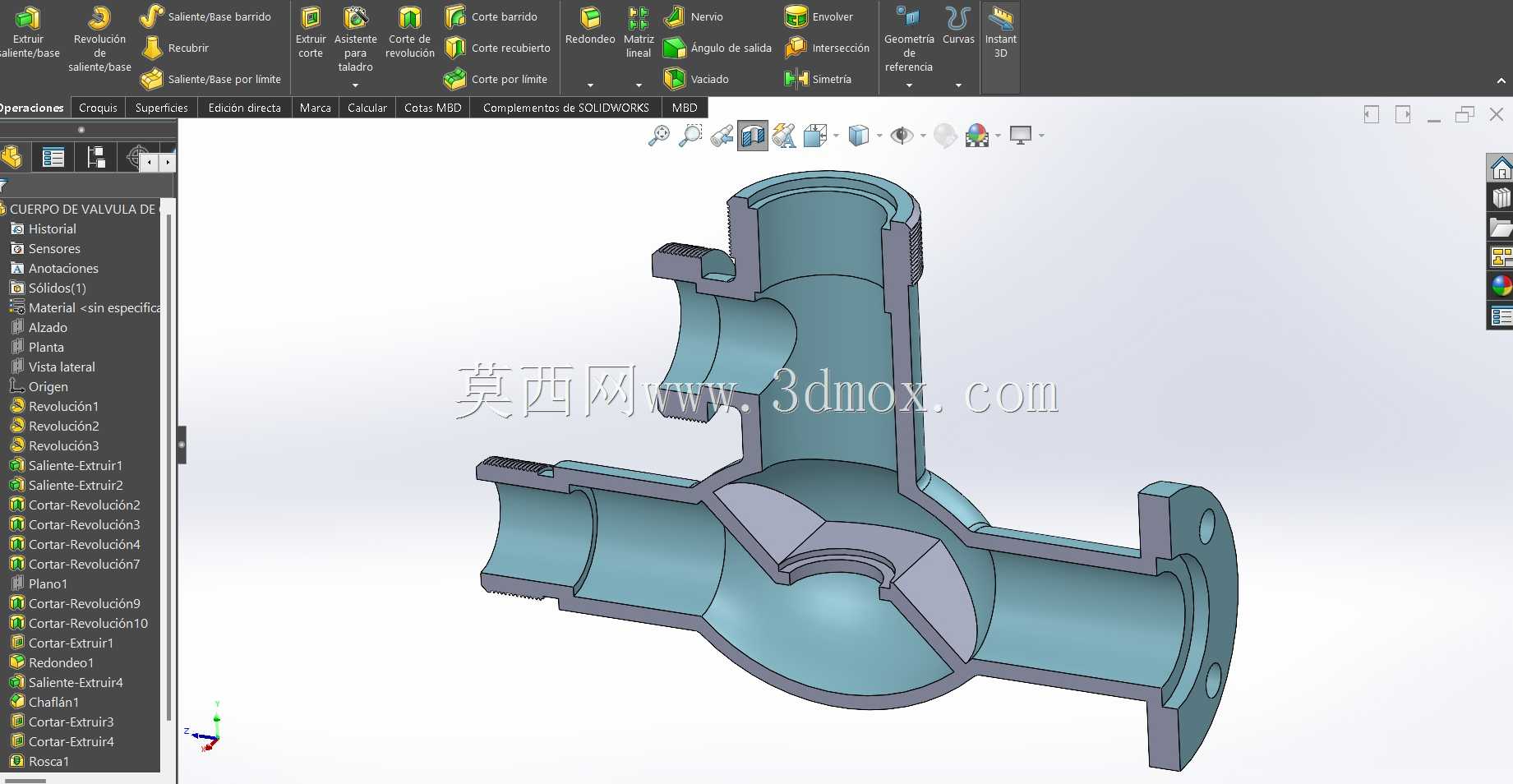Open view orientation dropdown arrow

836,136
